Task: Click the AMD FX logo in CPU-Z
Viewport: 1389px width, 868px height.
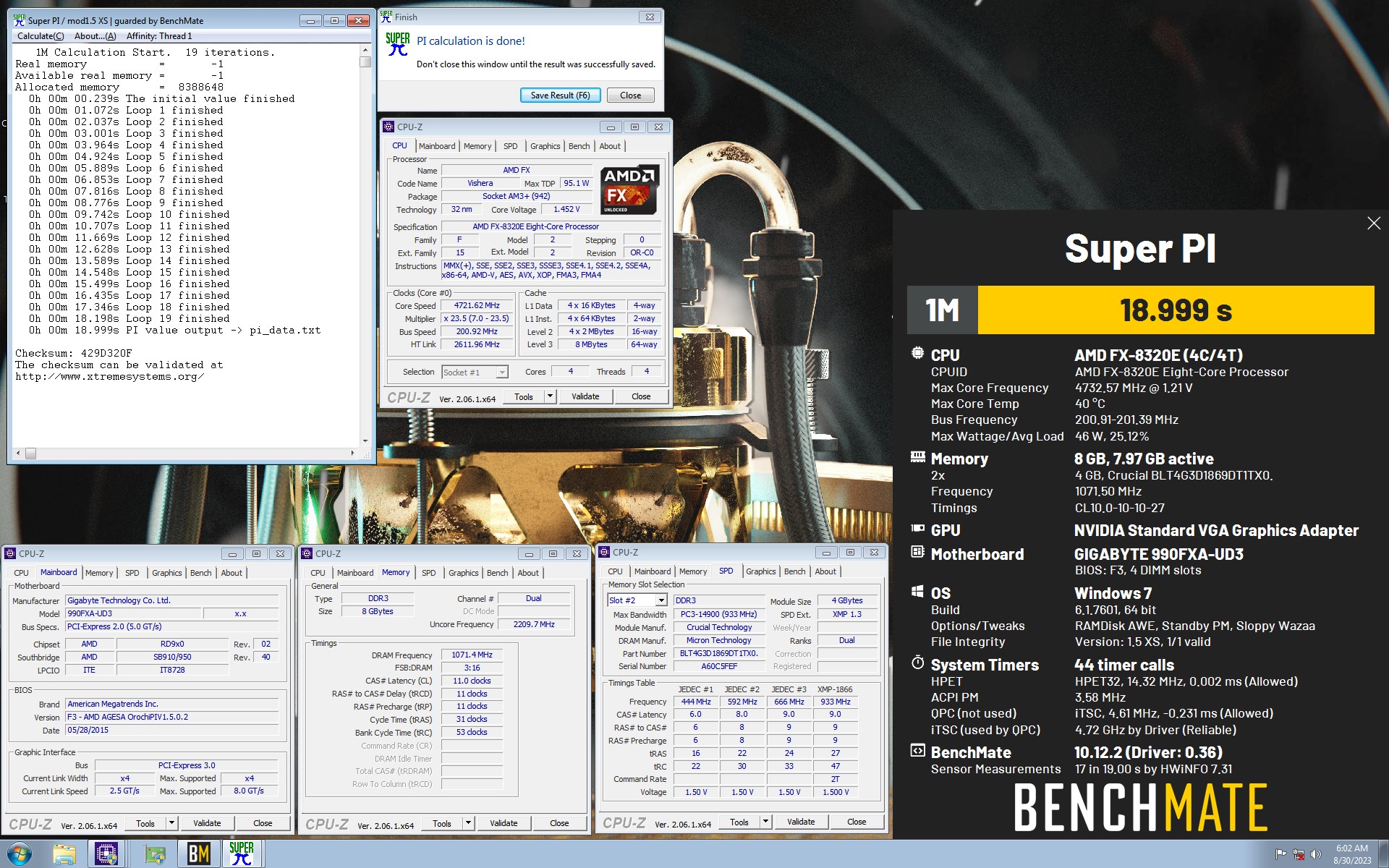Action: (629, 190)
